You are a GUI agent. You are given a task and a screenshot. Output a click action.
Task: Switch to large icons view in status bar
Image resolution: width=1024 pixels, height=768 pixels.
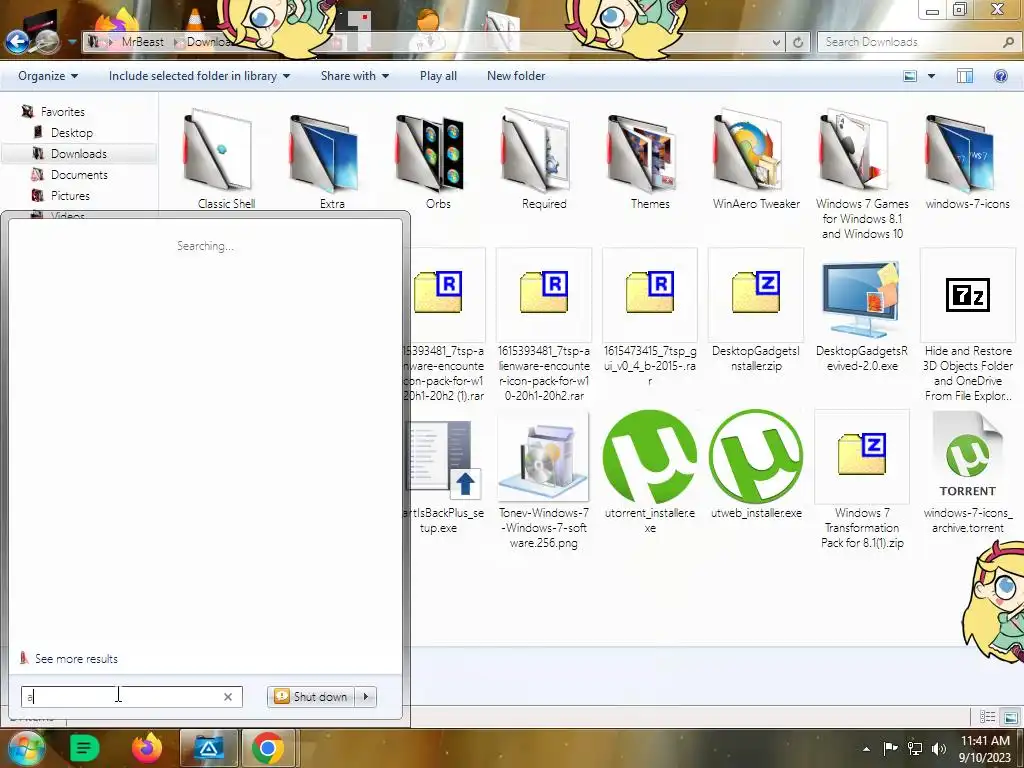[1010, 717]
